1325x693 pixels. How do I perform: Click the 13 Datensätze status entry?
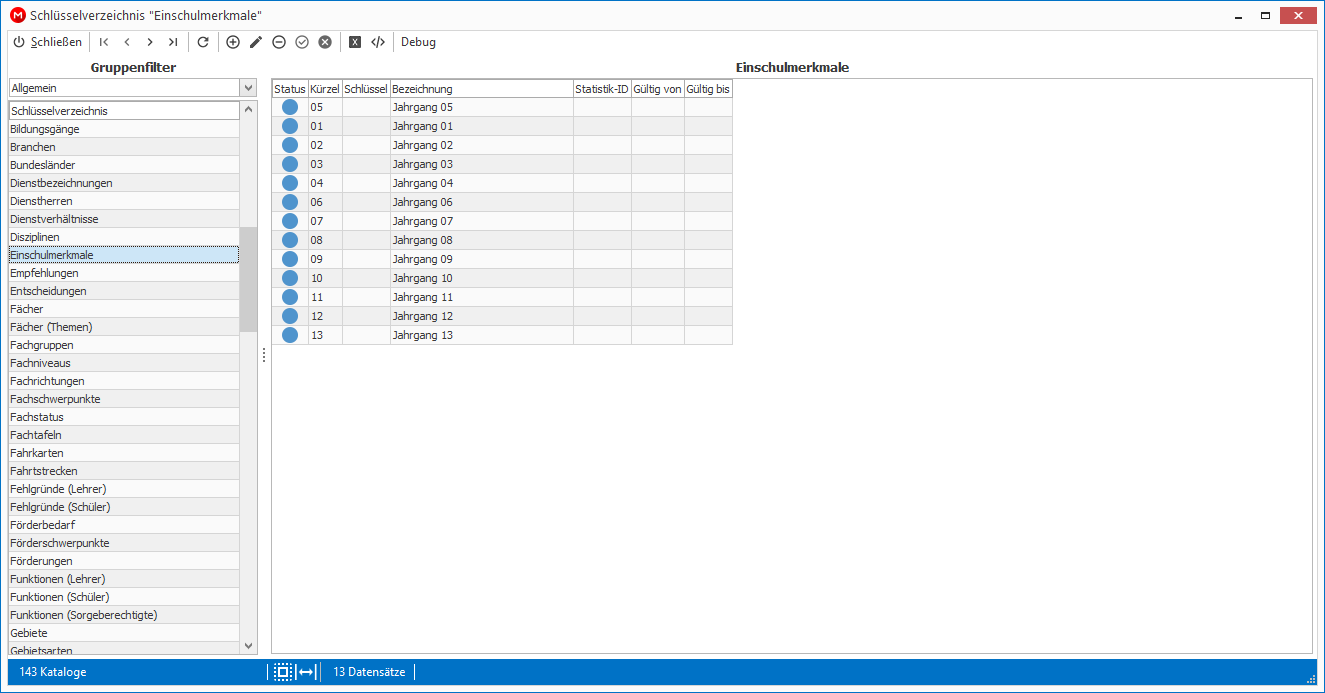click(369, 672)
